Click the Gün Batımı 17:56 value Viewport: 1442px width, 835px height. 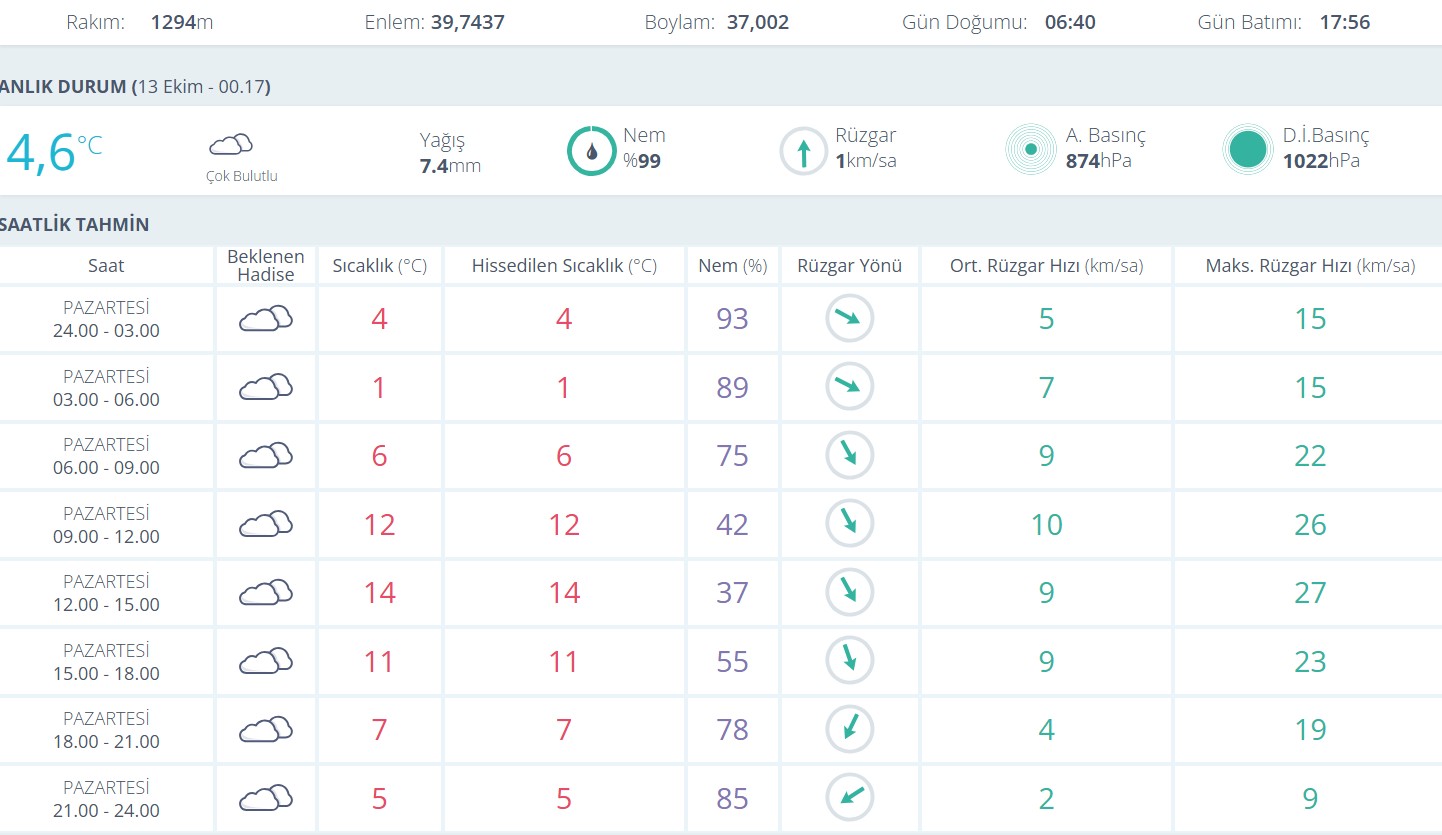pyautogui.click(x=1344, y=22)
